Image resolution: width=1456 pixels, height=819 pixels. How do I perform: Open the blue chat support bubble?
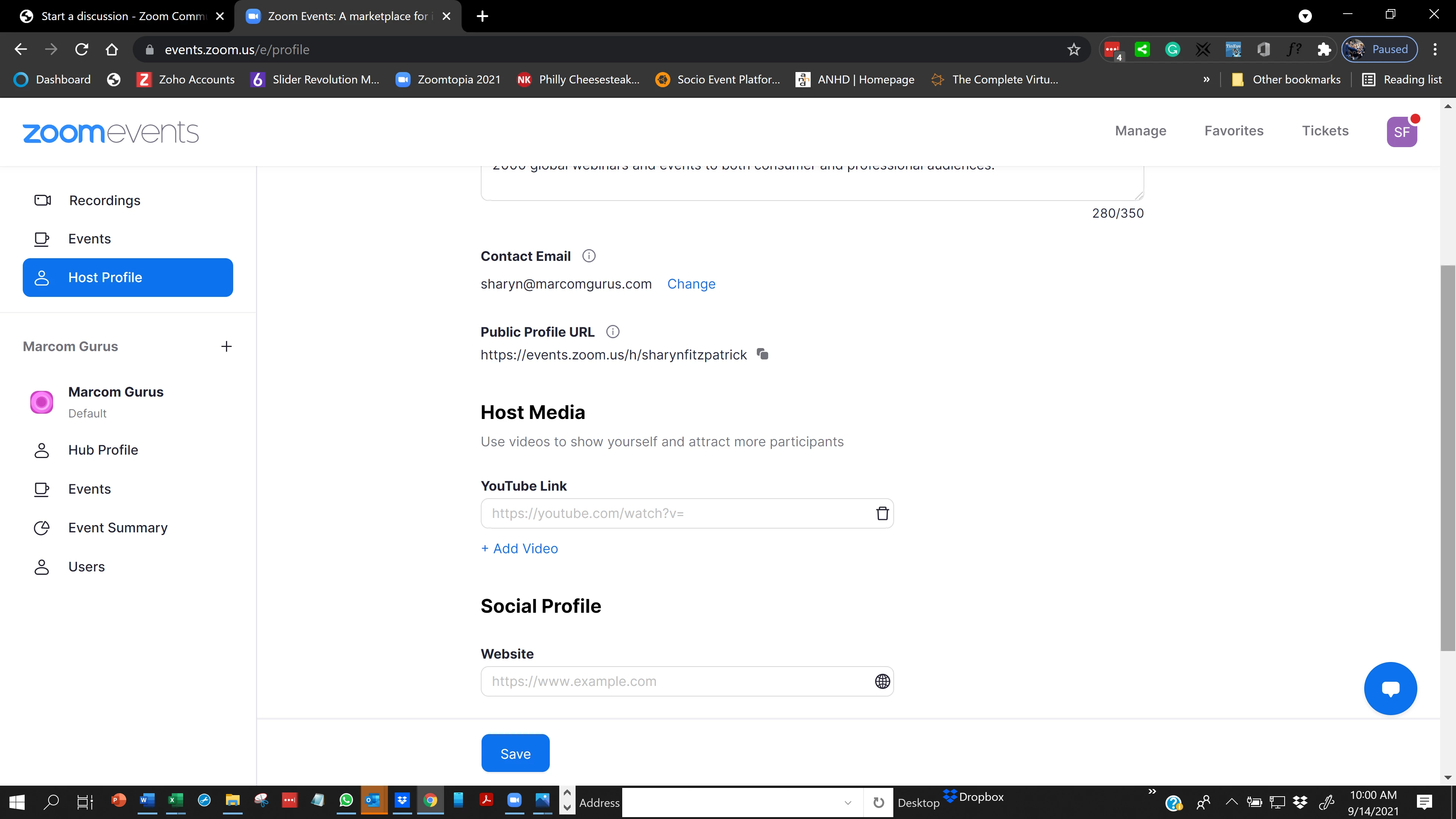pyautogui.click(x=1390, y=688)
